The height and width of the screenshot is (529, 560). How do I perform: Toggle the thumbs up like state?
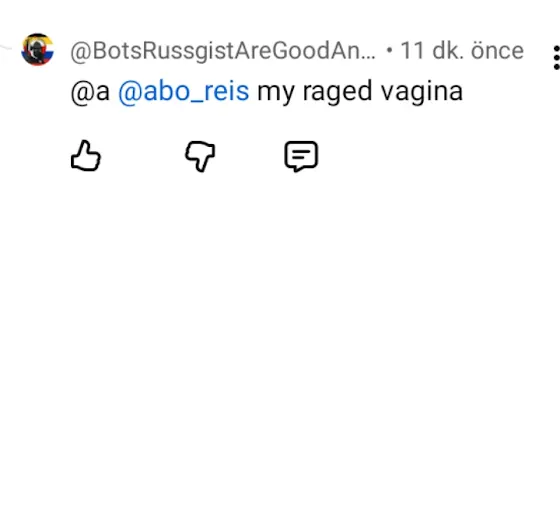point(86,156)
